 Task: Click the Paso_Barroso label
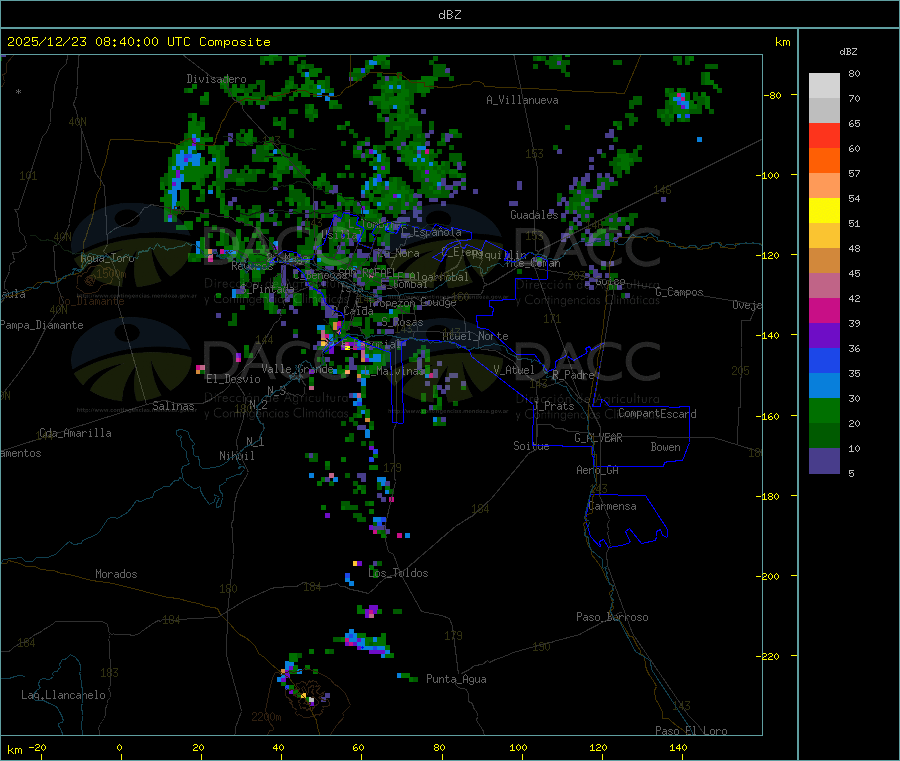tap(612, 617)
